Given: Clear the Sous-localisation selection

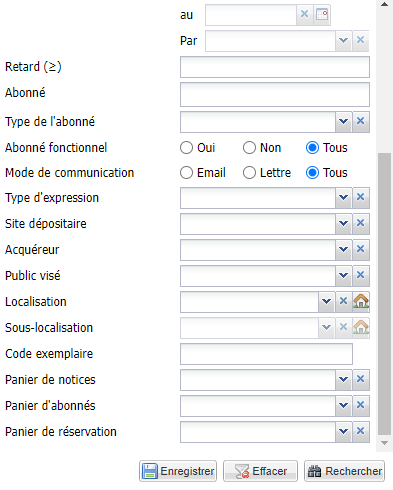Looking at the screenshot, I should (343, 327).
